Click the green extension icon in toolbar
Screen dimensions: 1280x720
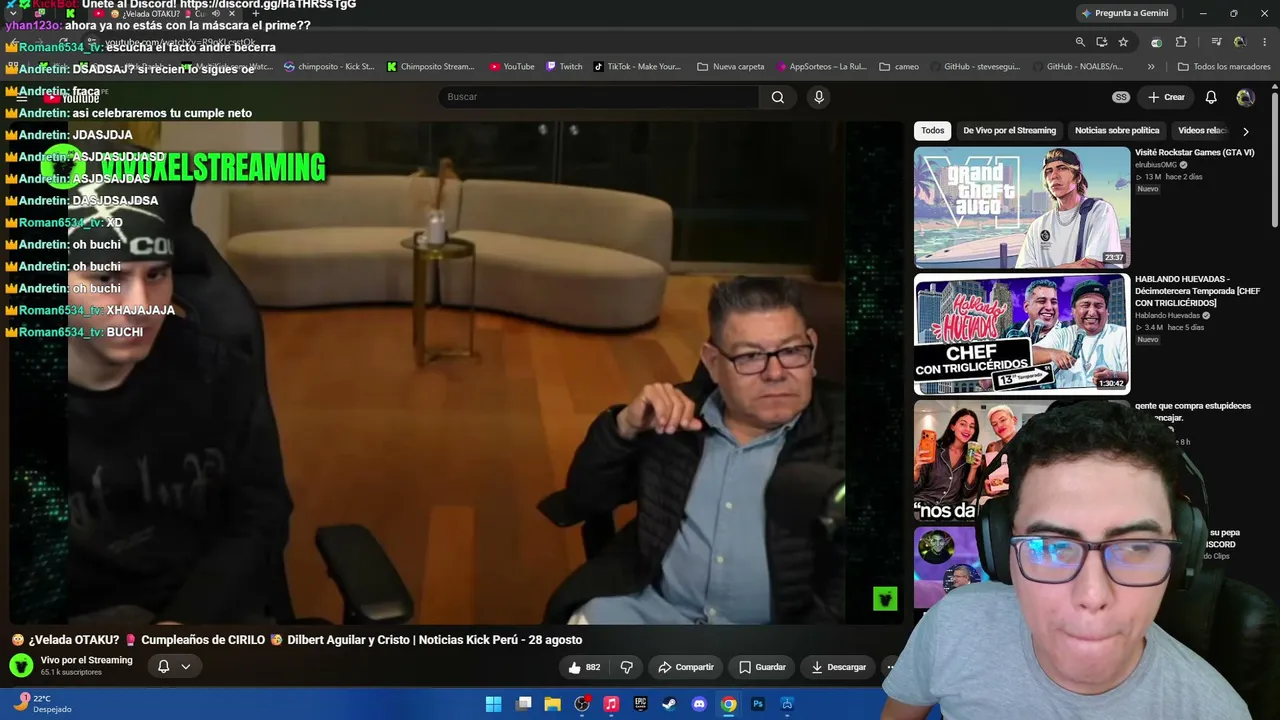point(1156,42)
